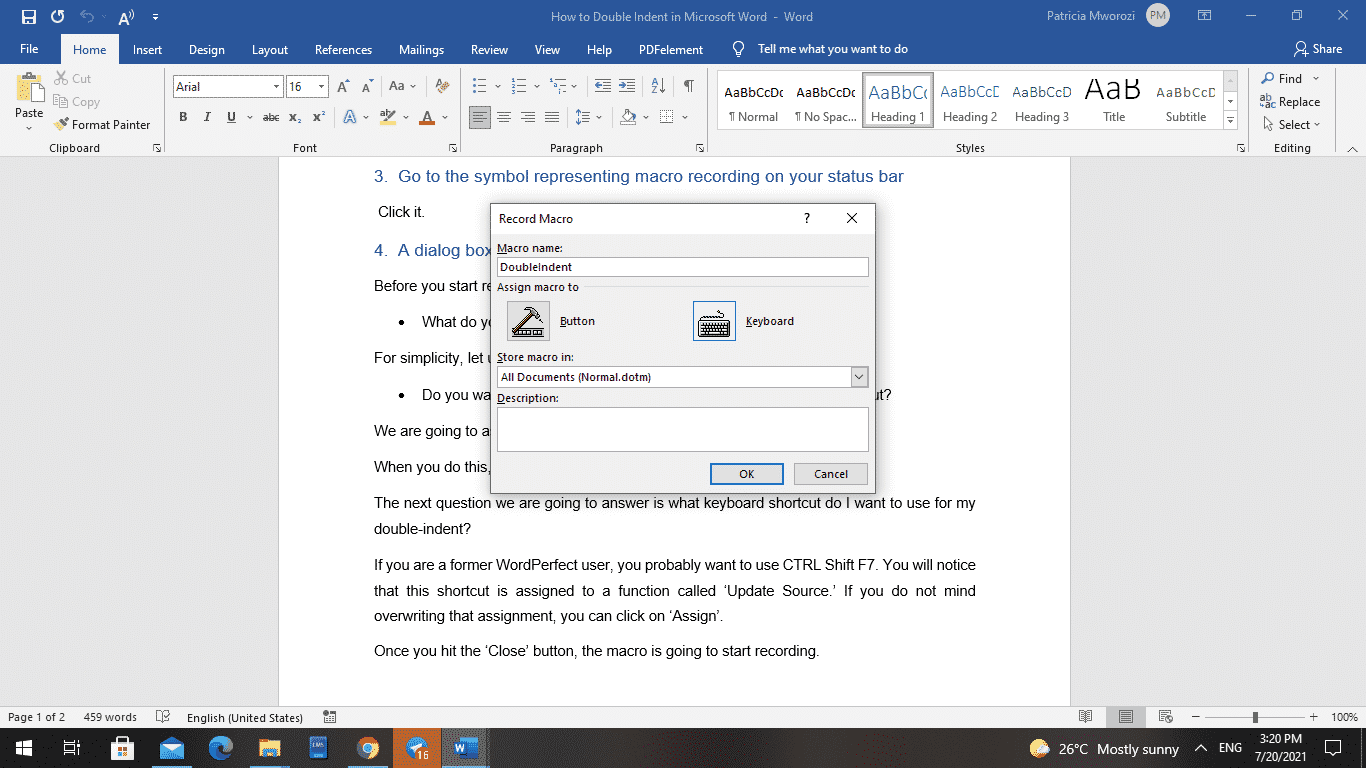Screen dimensions: 1366x768
Task: Switch to the References tab
Action: 343,50
